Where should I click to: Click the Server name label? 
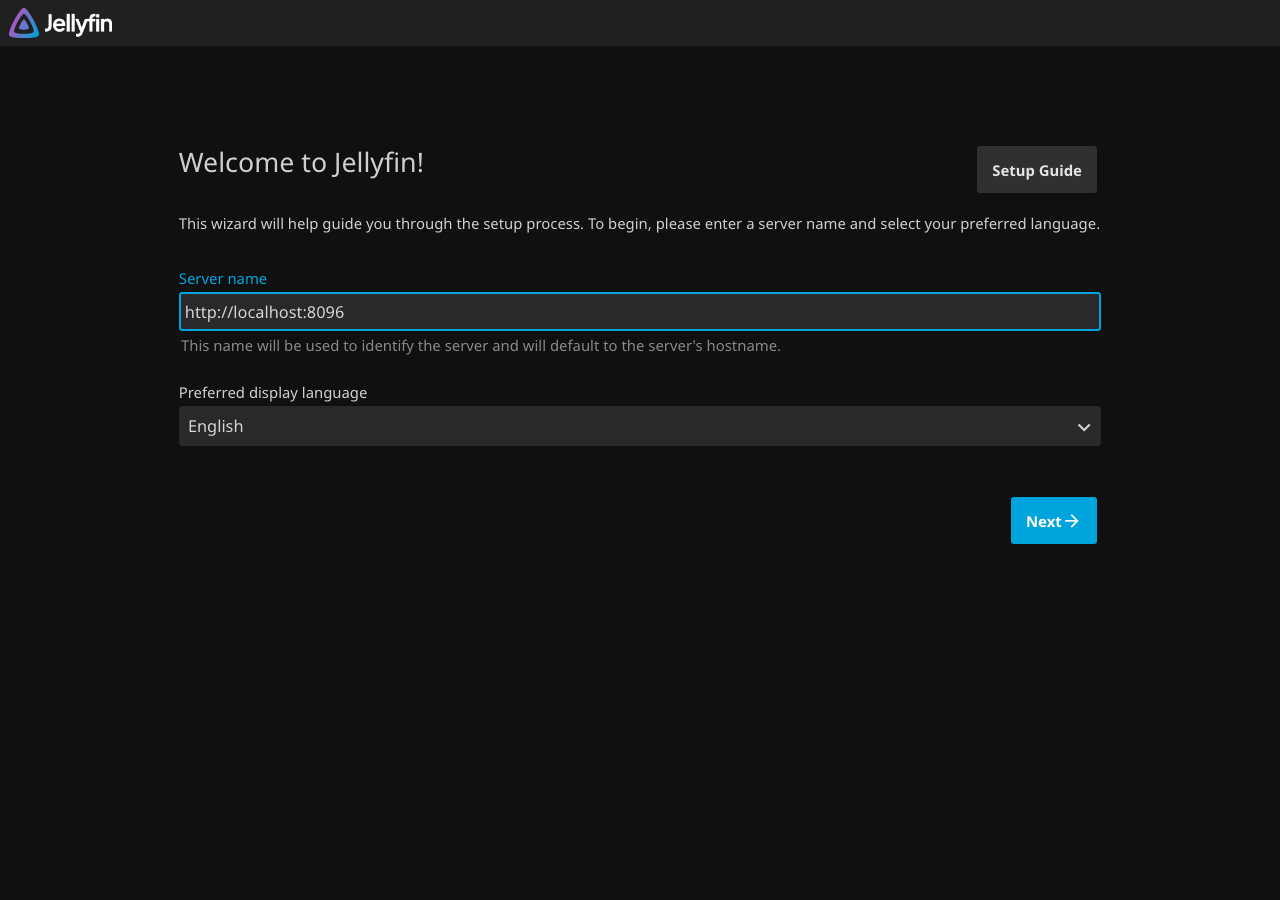(x=223, y=279)
